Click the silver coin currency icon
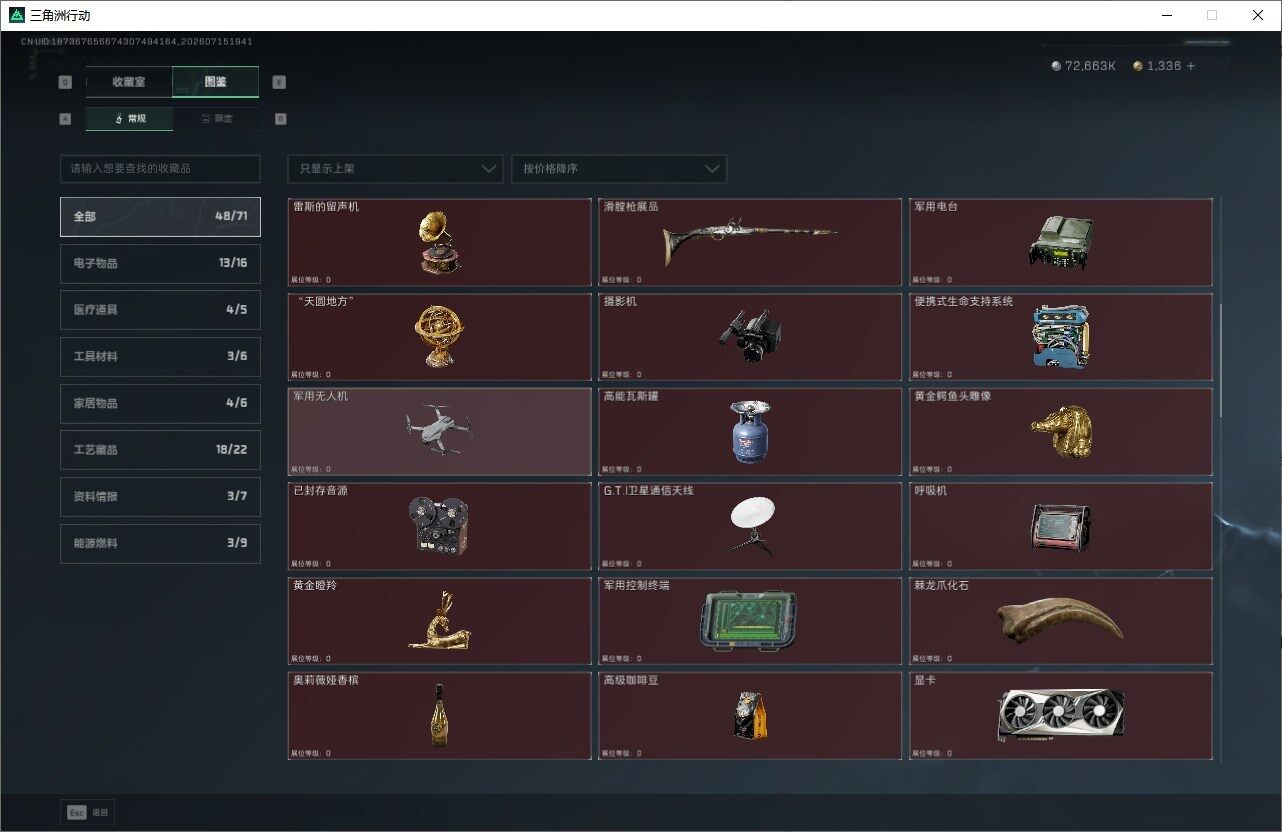Screen dimensions: 1282x832 [1056, 66]
